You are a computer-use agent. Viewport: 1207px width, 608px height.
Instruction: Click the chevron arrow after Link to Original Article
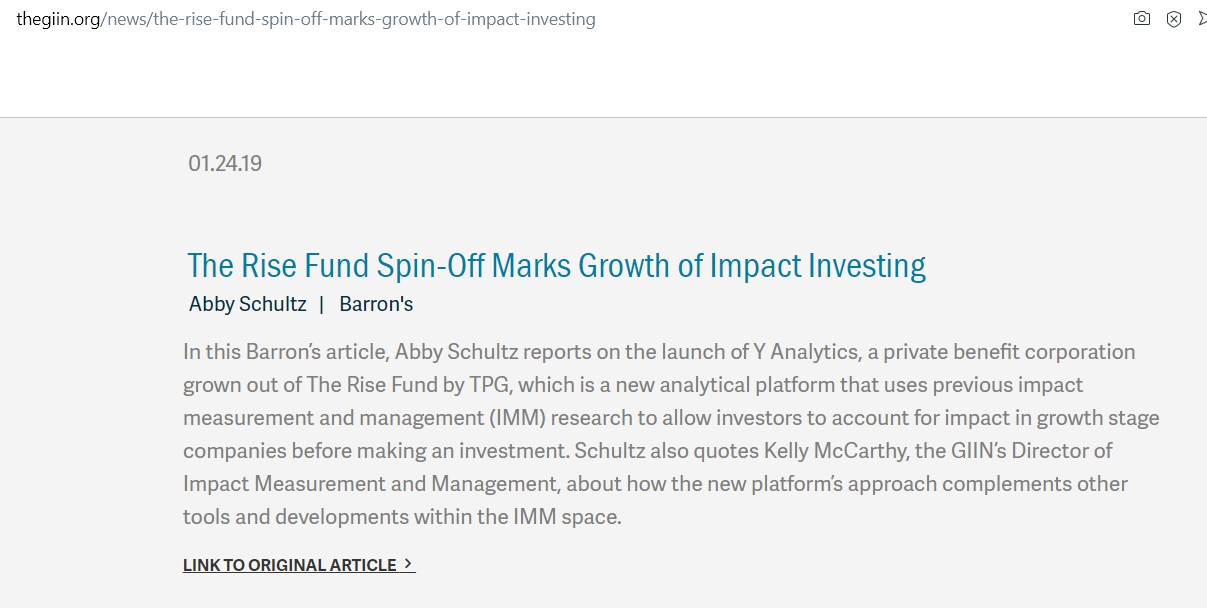click(x=407, y=564)
